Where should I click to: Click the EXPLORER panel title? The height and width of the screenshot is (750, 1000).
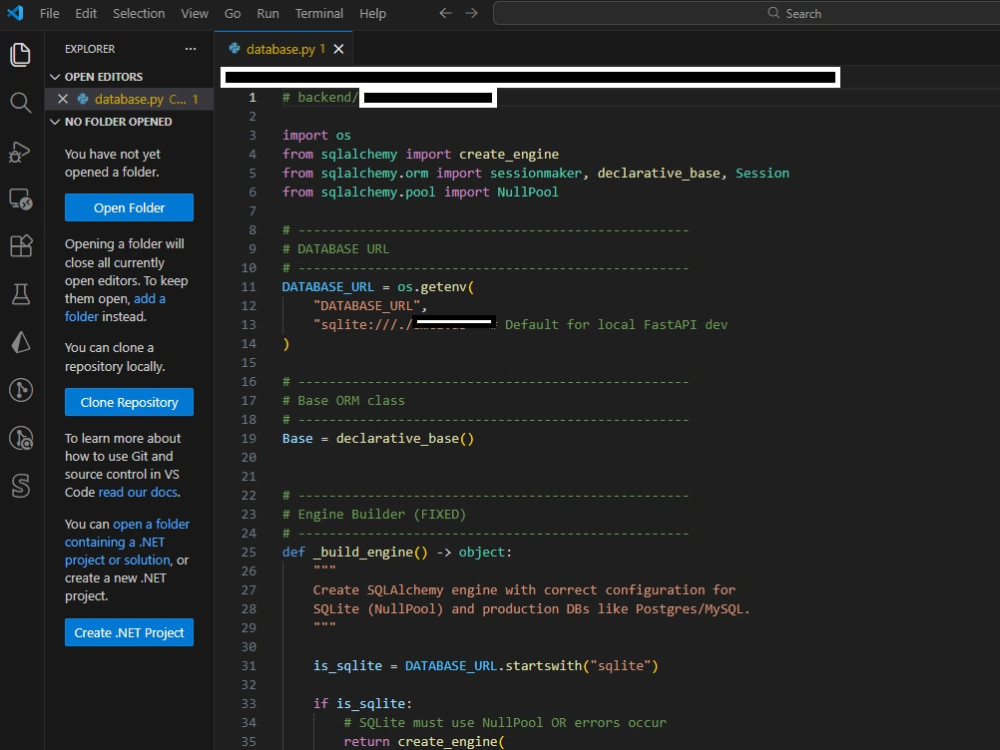(x=90, y=49)
